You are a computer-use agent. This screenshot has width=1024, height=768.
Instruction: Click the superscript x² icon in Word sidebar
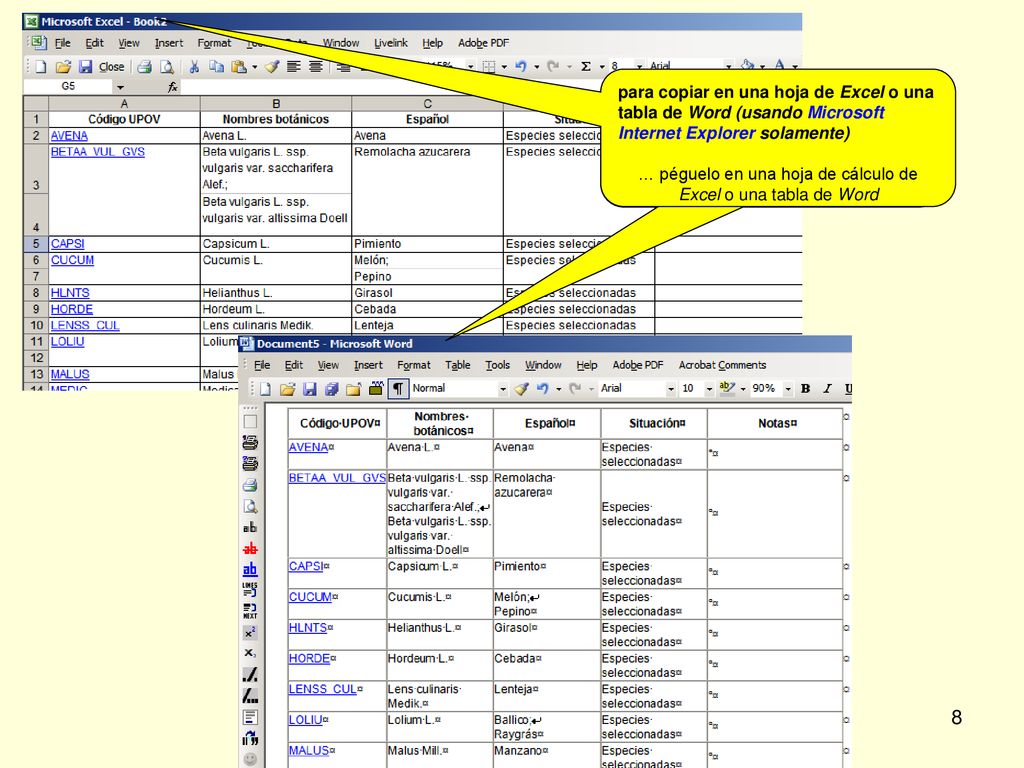tap(250, 633)
